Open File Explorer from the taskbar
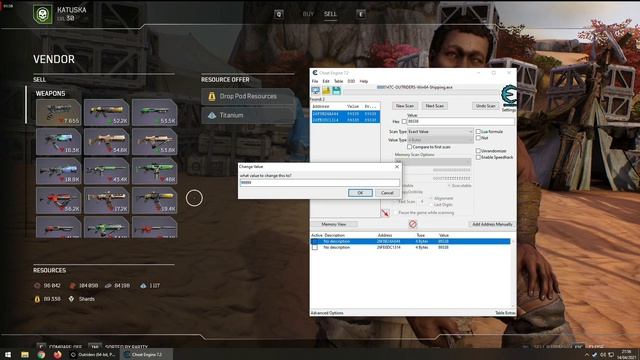Image resolution: width=640 pixels, height=360 pixels. [x=25, y=355]
